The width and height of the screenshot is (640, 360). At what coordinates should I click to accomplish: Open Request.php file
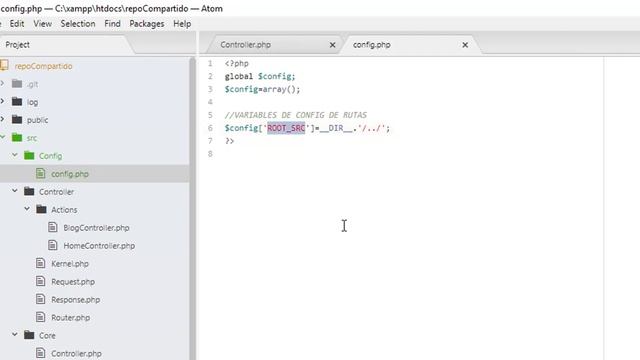click(x=73, y=282)
